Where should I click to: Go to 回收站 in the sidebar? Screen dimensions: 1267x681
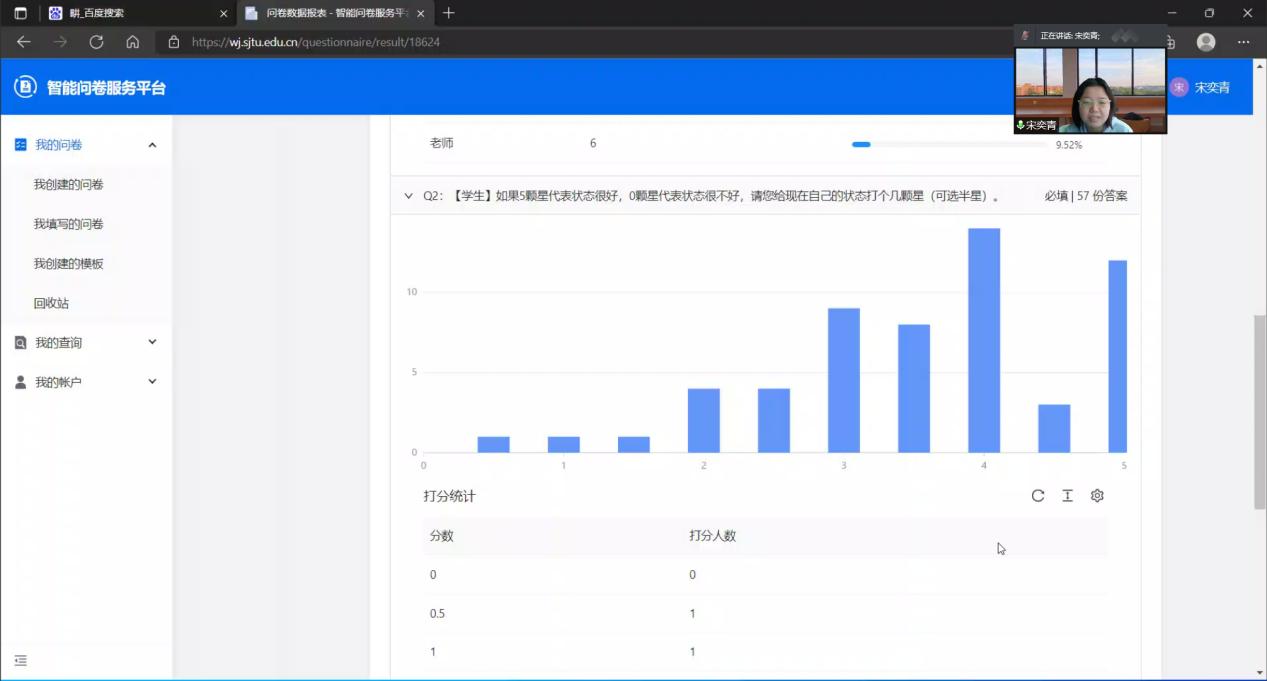[51, 303]
